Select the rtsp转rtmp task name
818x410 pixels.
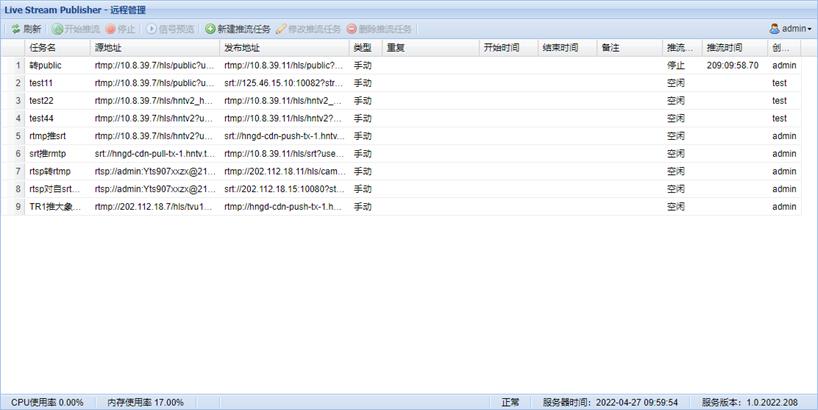coord(50,172)
